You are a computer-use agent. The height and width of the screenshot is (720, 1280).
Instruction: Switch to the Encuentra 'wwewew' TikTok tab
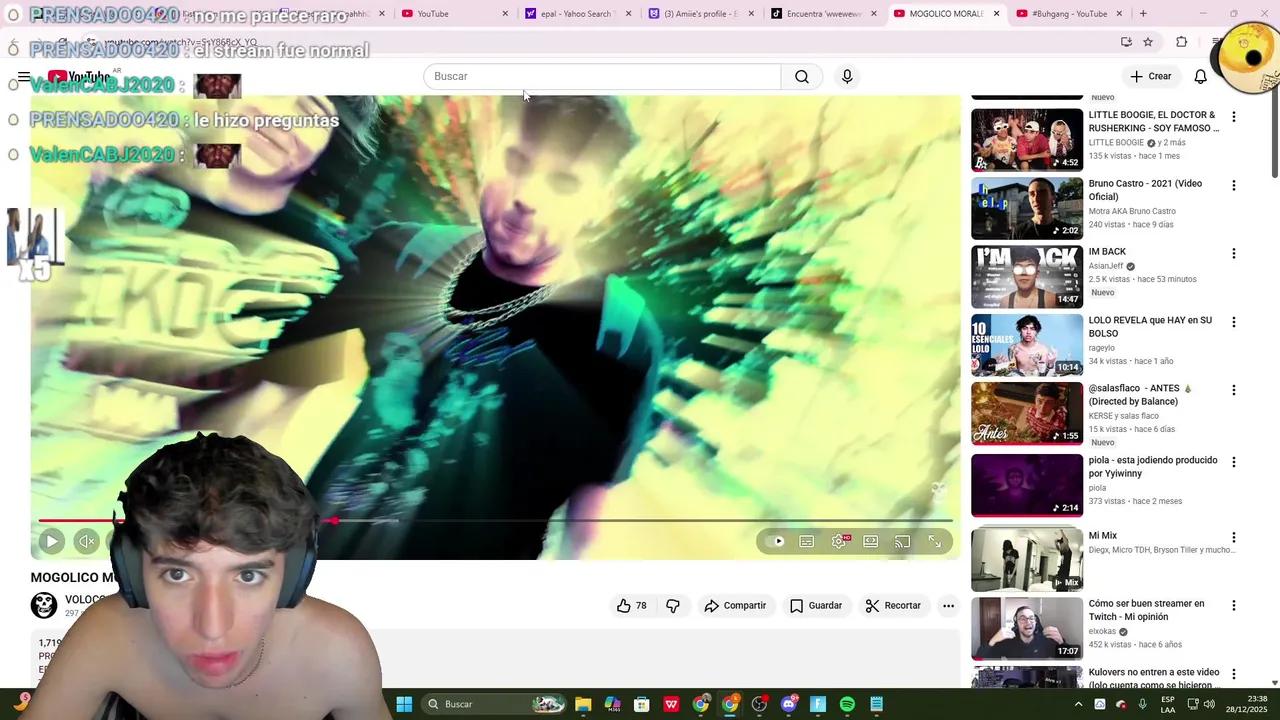click(823, 14)
